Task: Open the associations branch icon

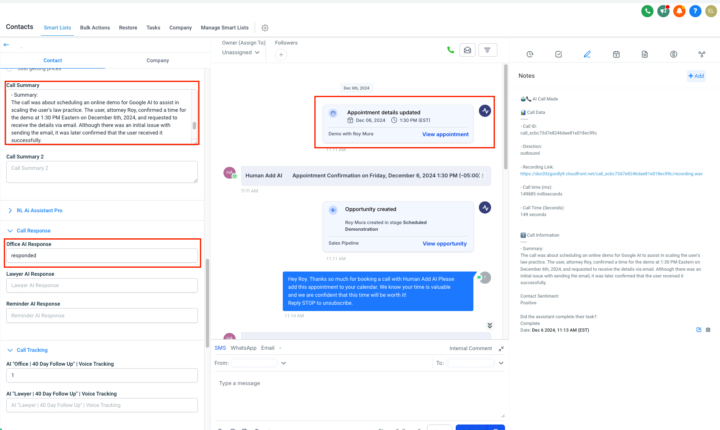Action: pos(702,54)
